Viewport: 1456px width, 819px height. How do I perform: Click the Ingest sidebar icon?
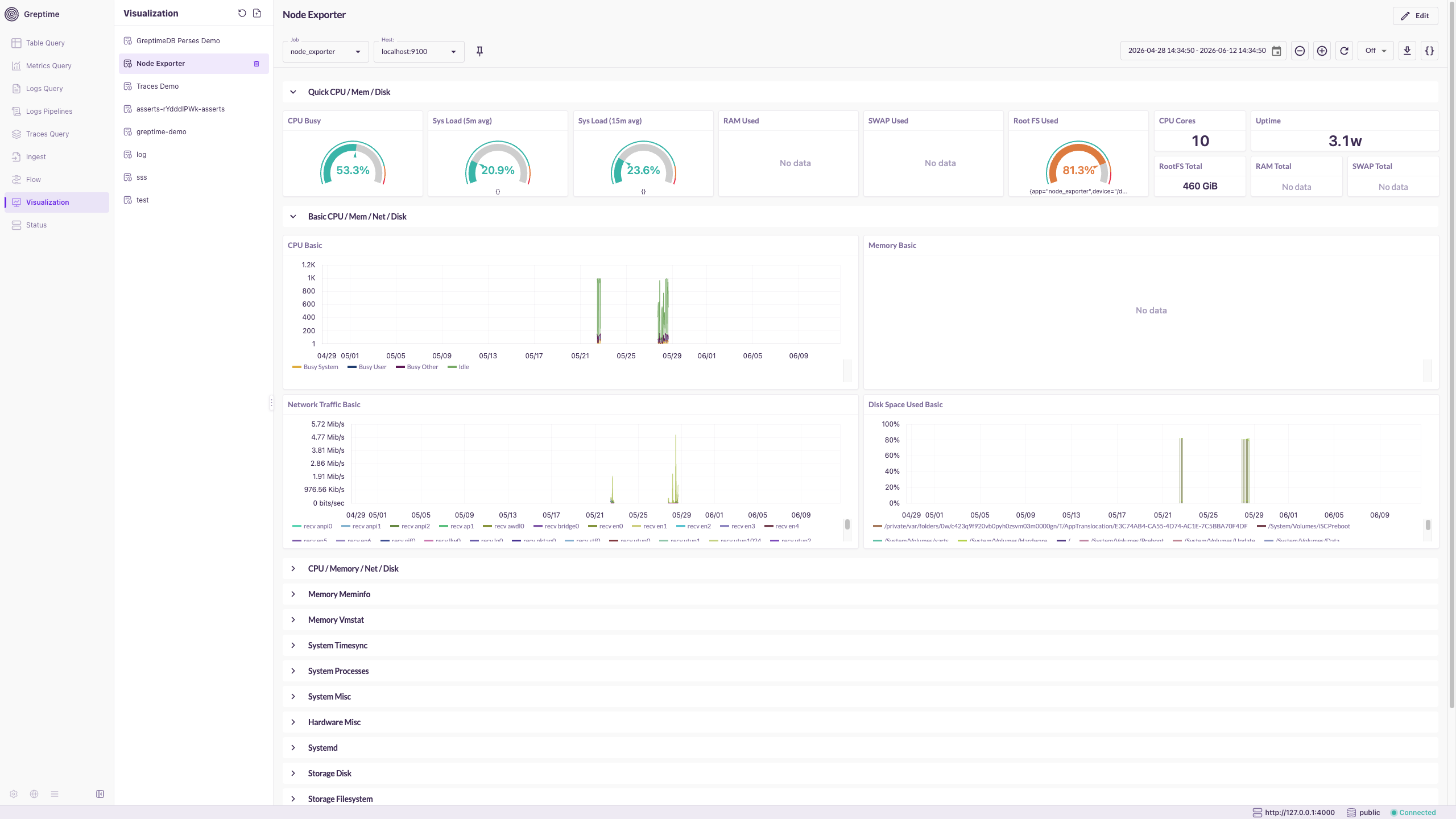tap(16, 157)
